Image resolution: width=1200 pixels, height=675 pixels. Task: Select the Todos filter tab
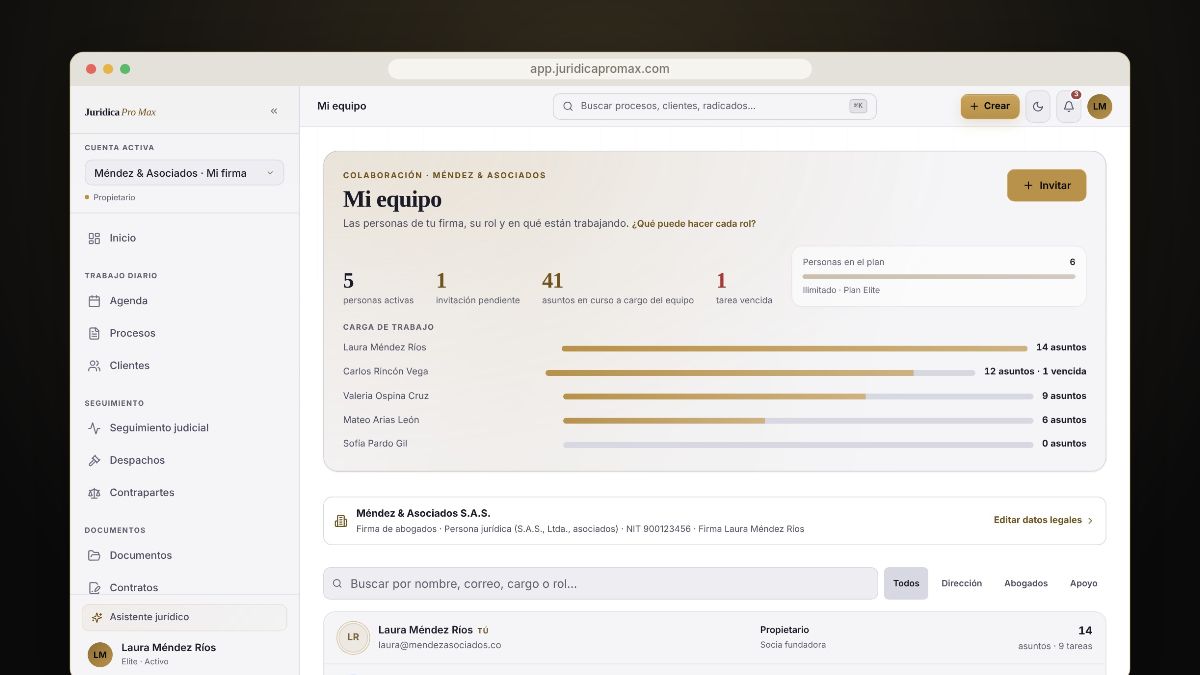[x=906, y=583]
